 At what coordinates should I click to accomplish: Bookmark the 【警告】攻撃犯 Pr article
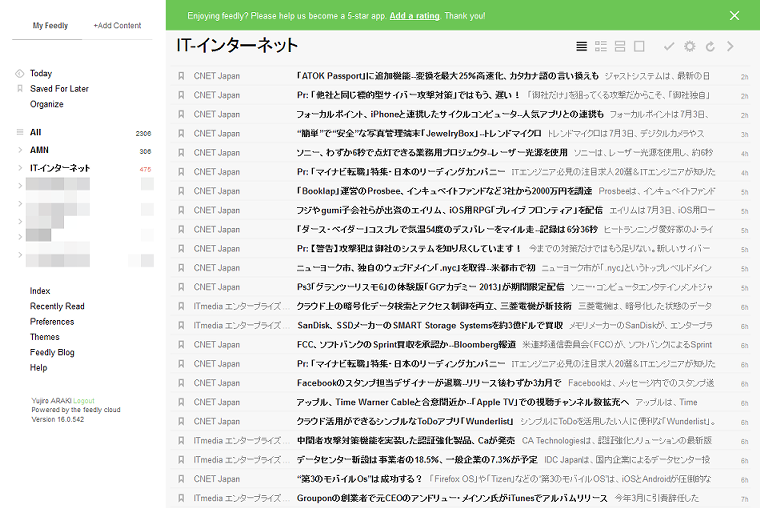[181, 249]
